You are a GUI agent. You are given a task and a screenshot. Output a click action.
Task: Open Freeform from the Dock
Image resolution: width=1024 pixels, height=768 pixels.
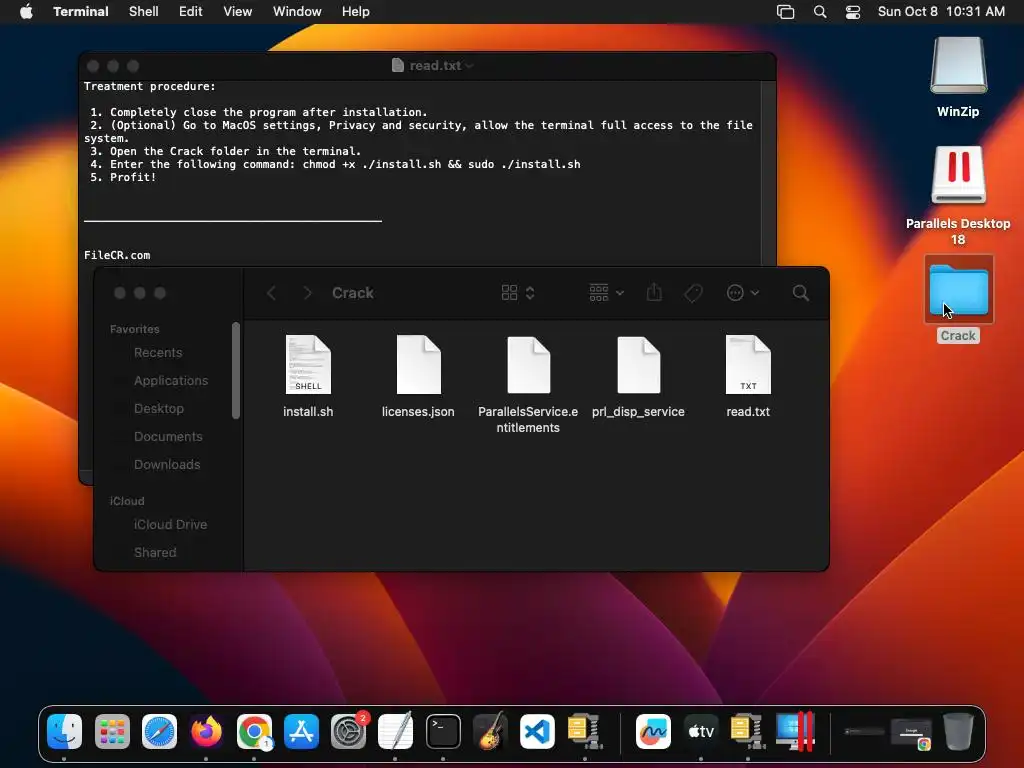[654, 731]
